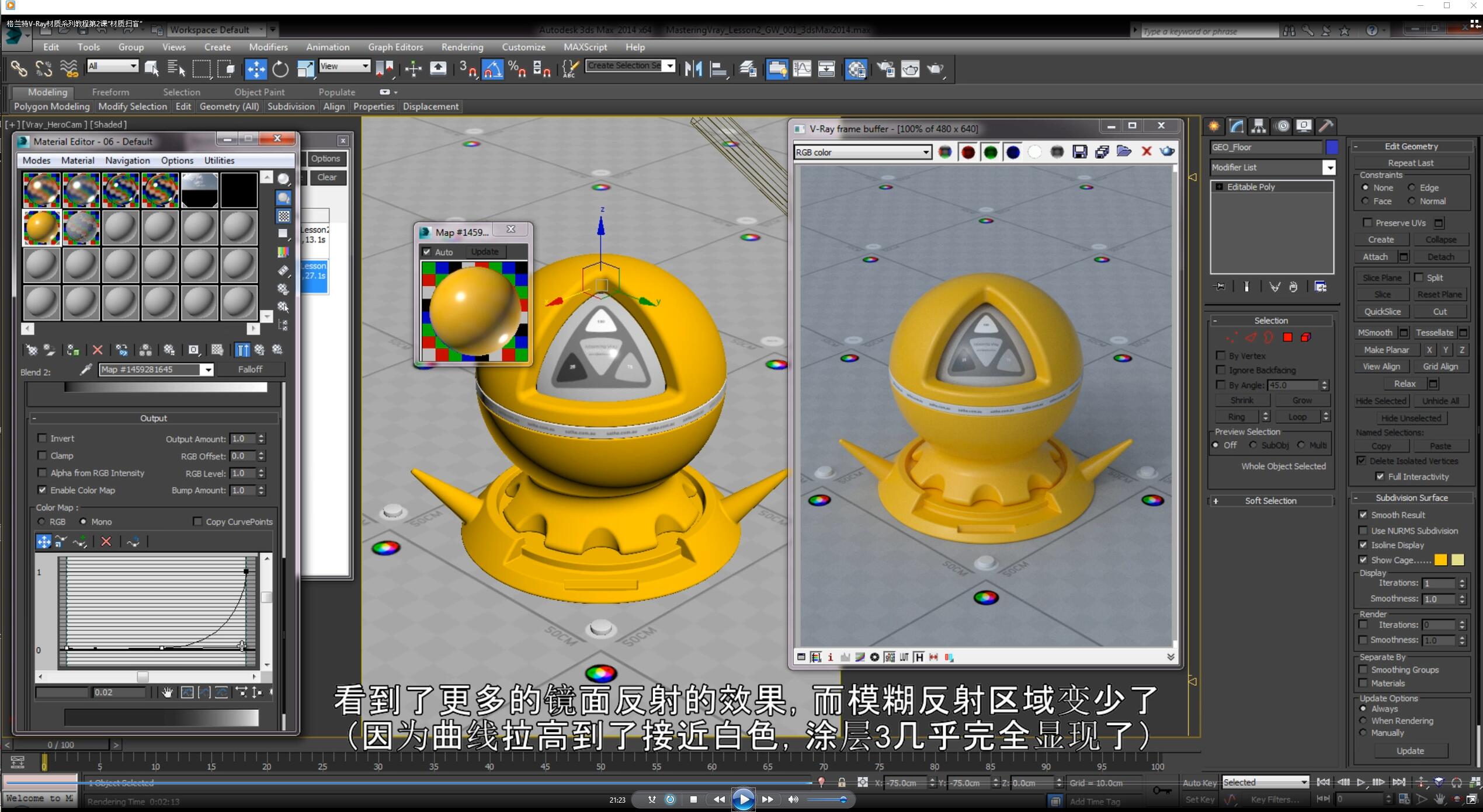Image resolution: width=1483 pixels, height=812 pixels.
Task: Click the video volume slider
Action: pos(827,799)
